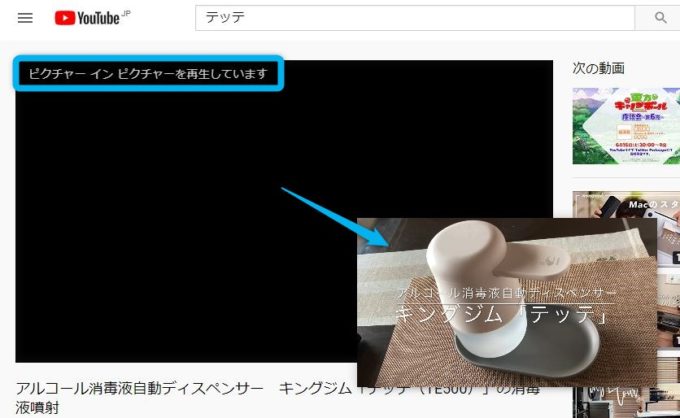Click the 次の動画 heading
Image resolution: width=680 pixels, height=418 pixels.
tap(598, 68)
